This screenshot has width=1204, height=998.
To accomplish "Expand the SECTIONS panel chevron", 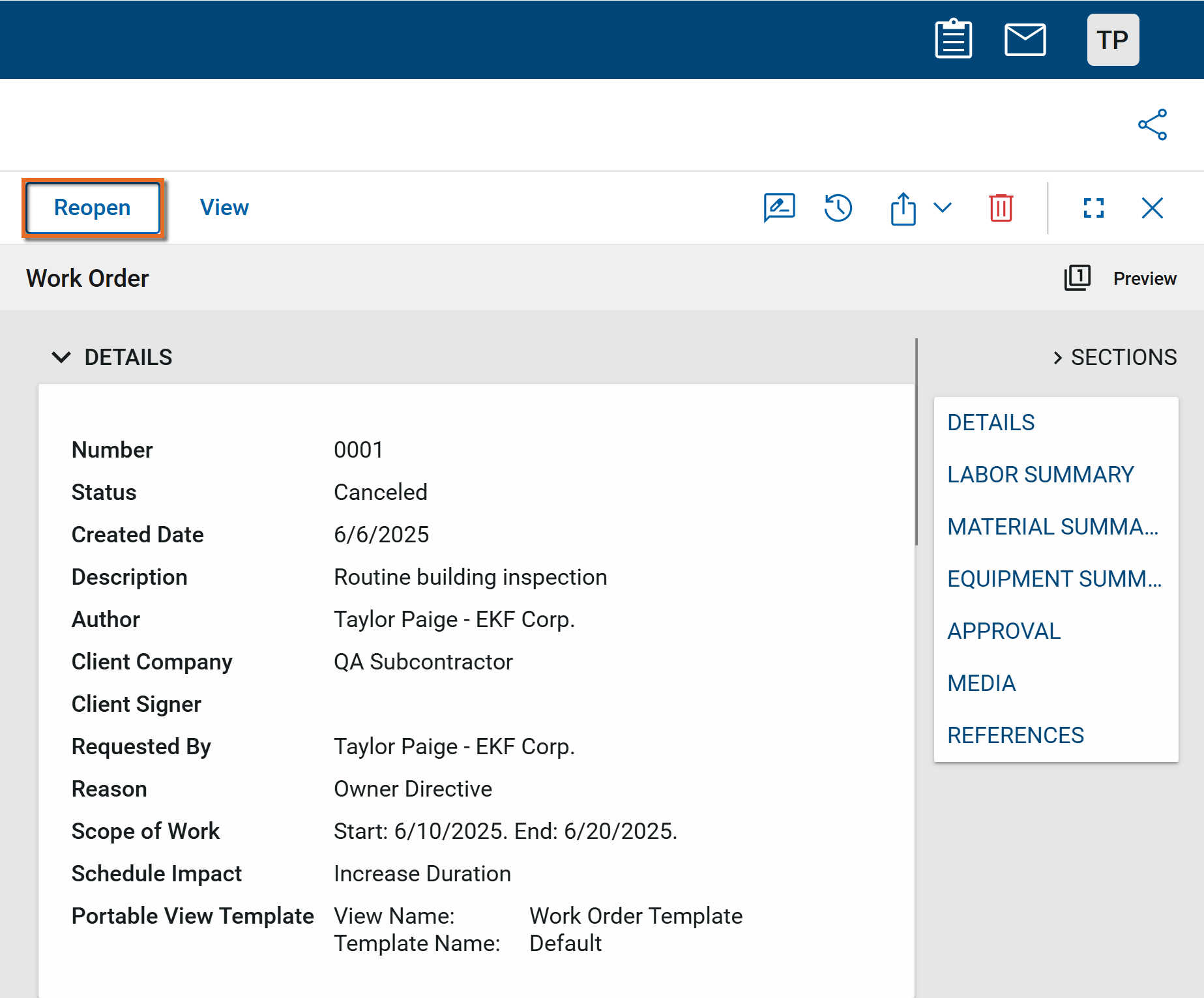I will tap(1057, 358).
